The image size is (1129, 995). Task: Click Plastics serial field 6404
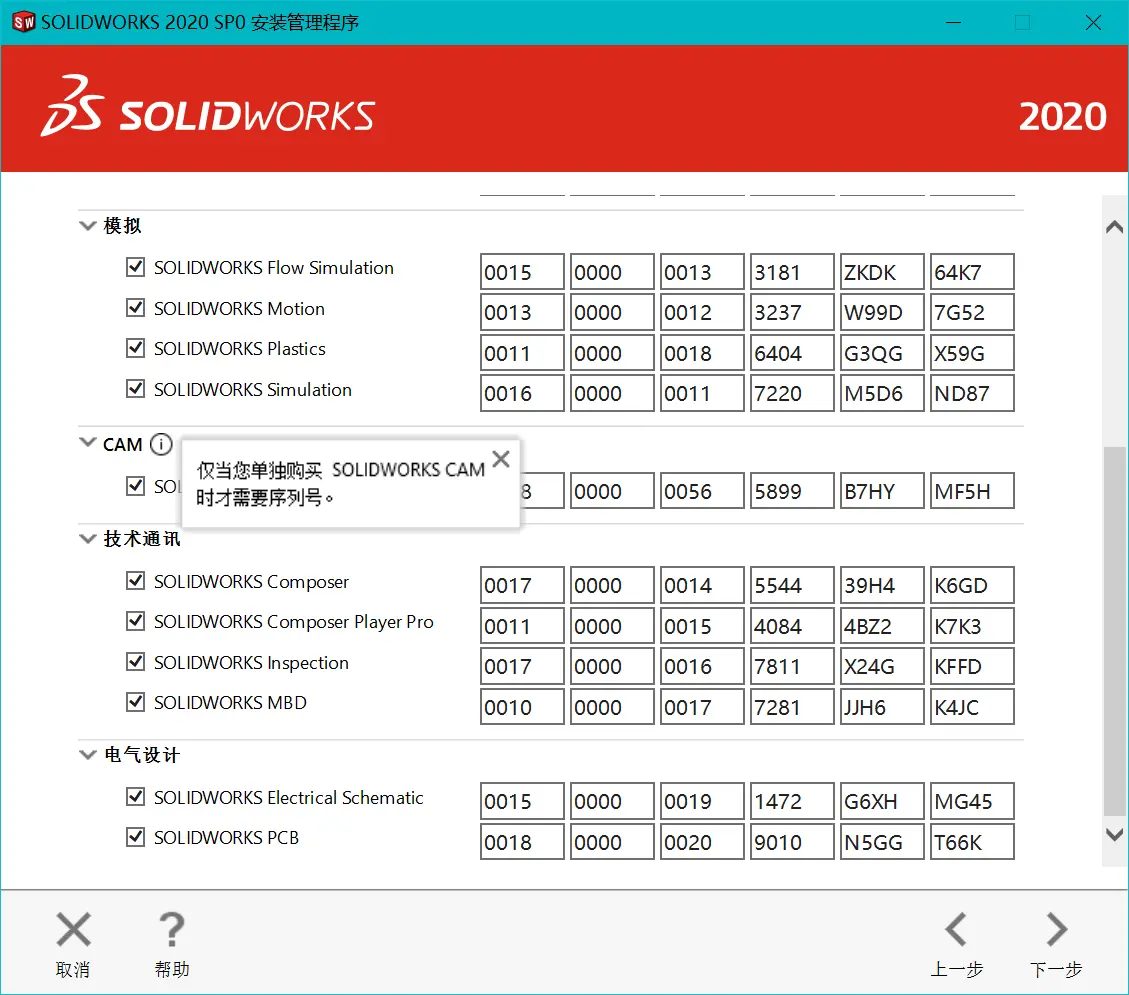pyautogui.click(x=792, y=354)
